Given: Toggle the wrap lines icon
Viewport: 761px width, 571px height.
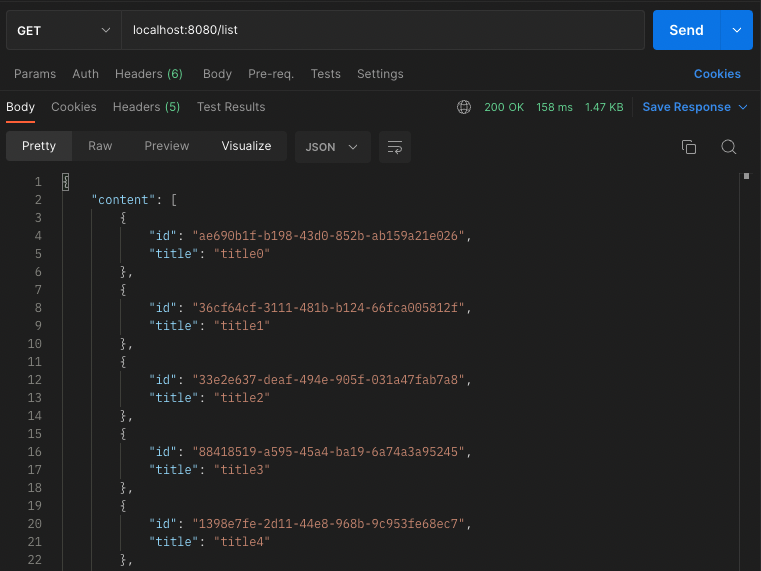Looking at the screenshot, I should [x=395, y=147].
